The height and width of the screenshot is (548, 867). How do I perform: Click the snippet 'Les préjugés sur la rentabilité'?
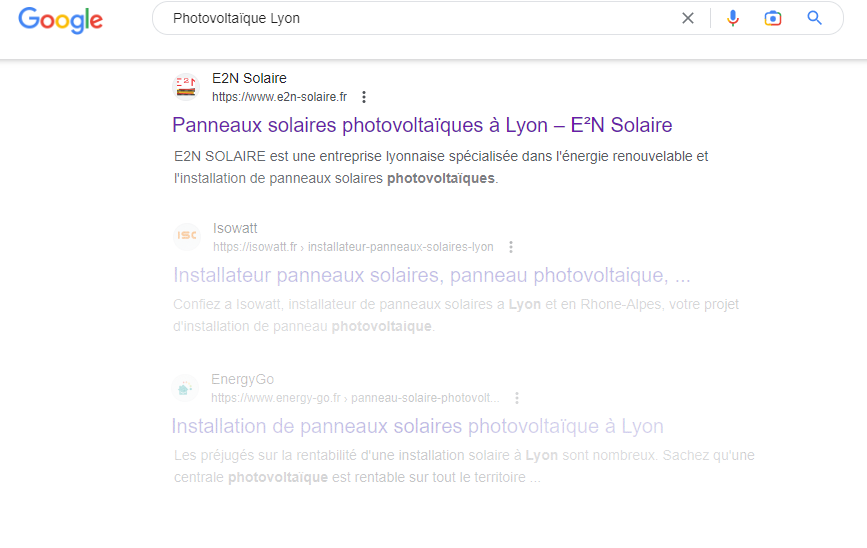click(464, 466)
